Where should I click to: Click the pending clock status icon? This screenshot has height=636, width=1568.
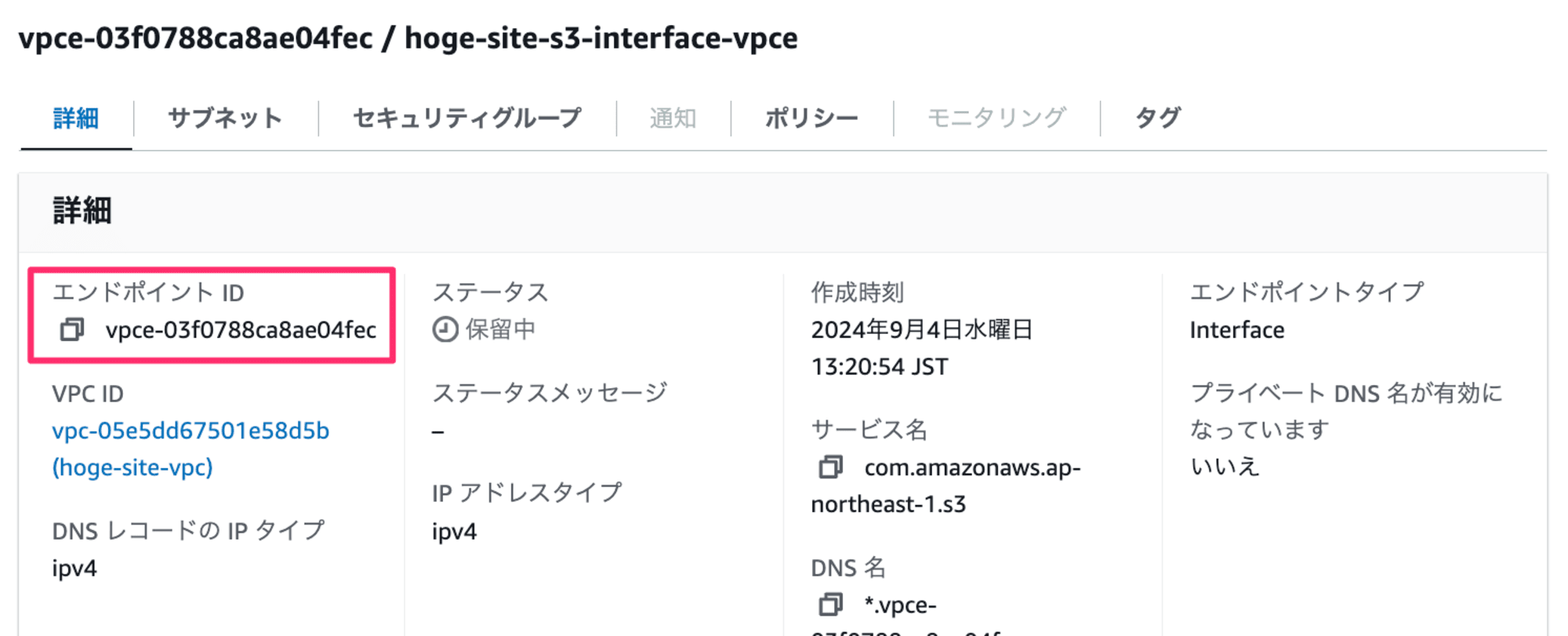pos(445,329)
